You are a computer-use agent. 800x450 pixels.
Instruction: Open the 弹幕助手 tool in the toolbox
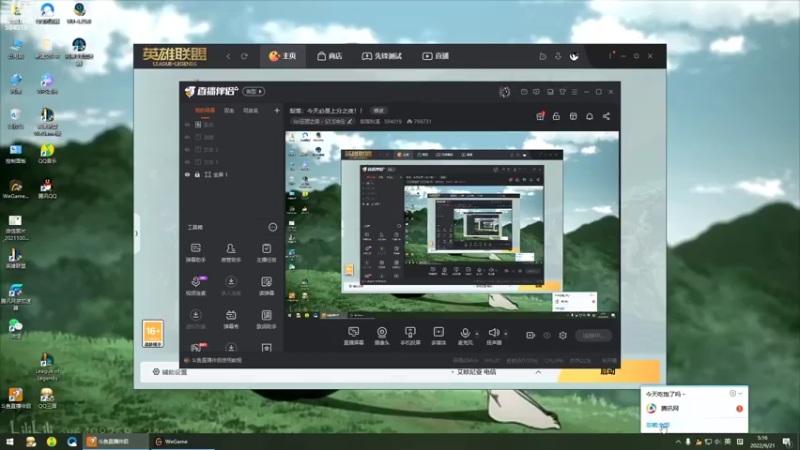195,253
